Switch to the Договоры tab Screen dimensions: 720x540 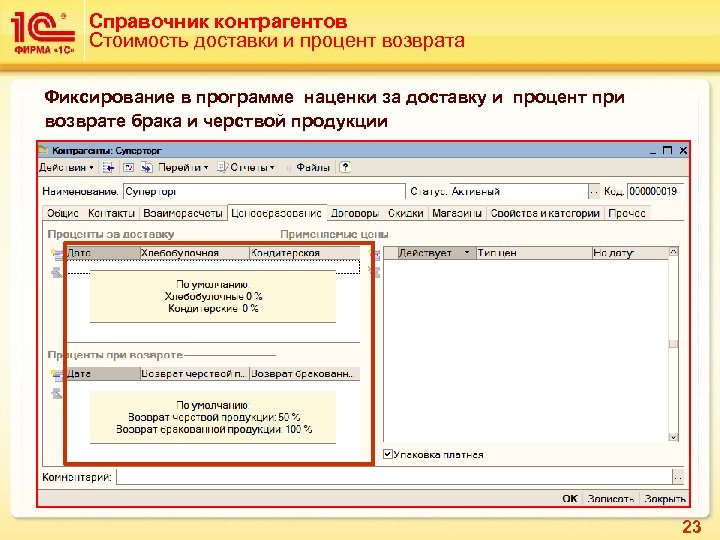tap(354, 213)
